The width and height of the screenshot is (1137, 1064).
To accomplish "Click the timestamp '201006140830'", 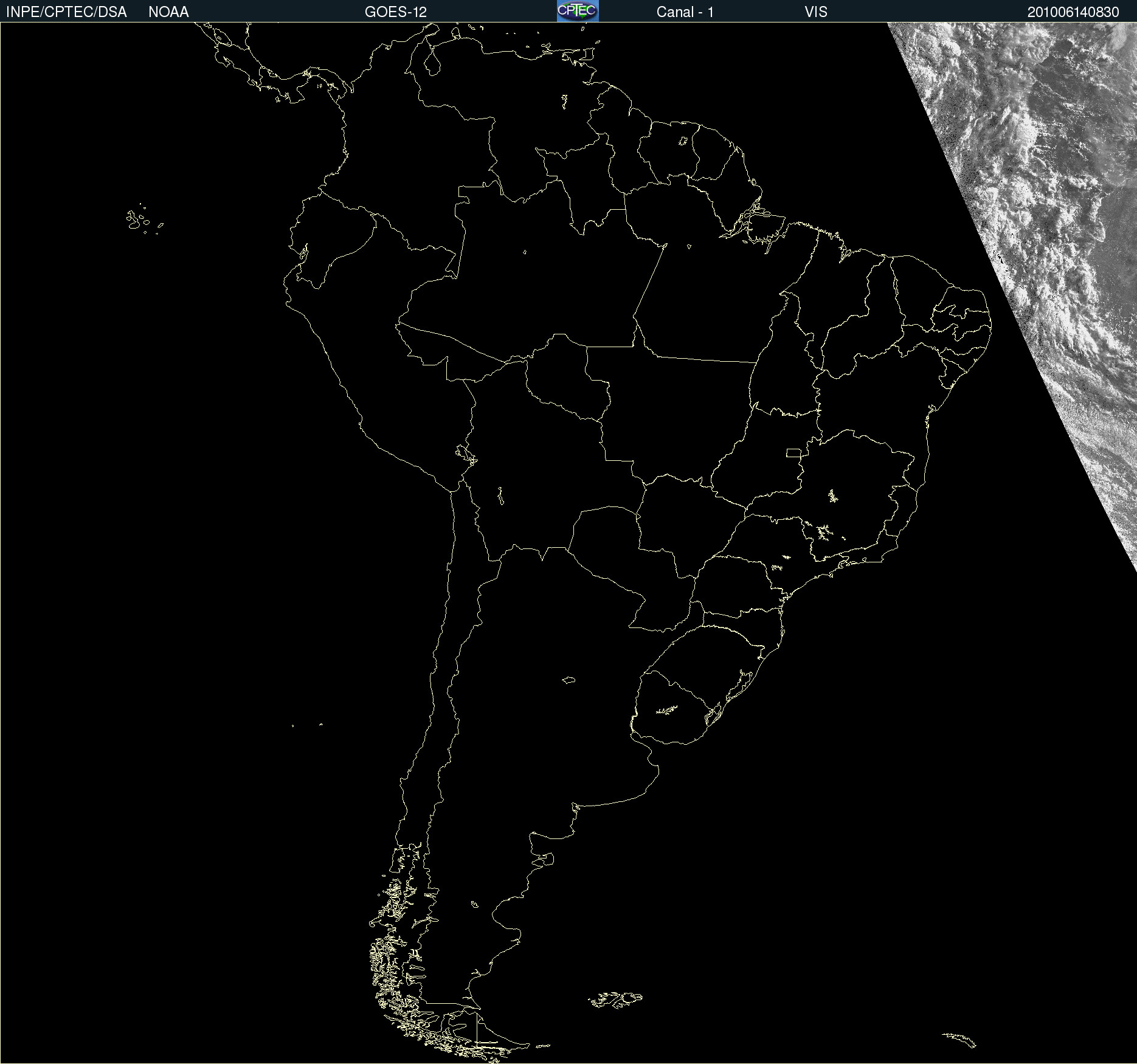I will click(1073, 12).
